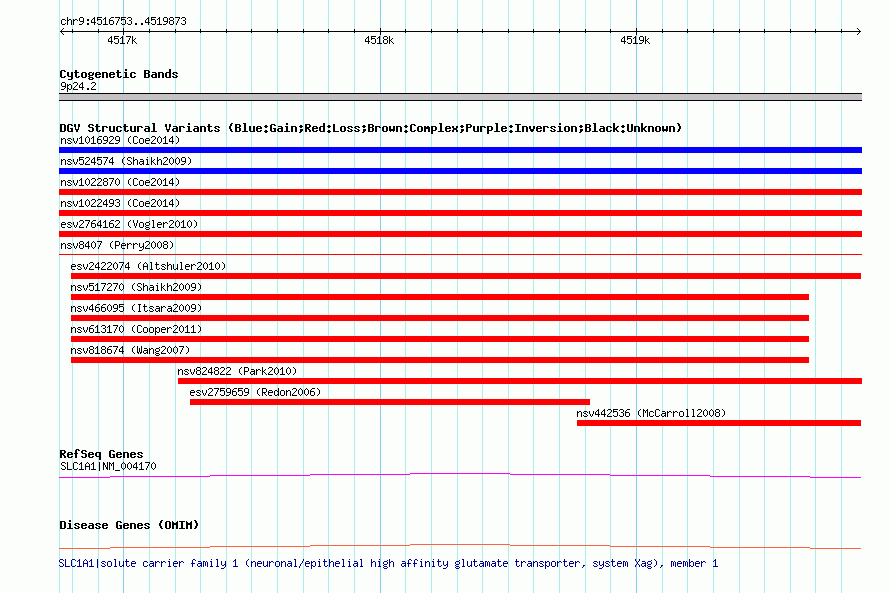Select the blue nsv524574 gain bar
The width and height of the screenshot is (890, 593).
click(460, 171)
